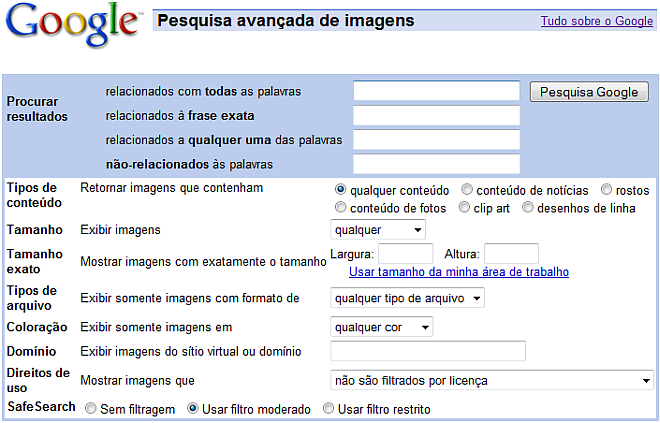
Task: Select 'Sem filtragem' SafeSearch option
Action: [x=90, y=408]
